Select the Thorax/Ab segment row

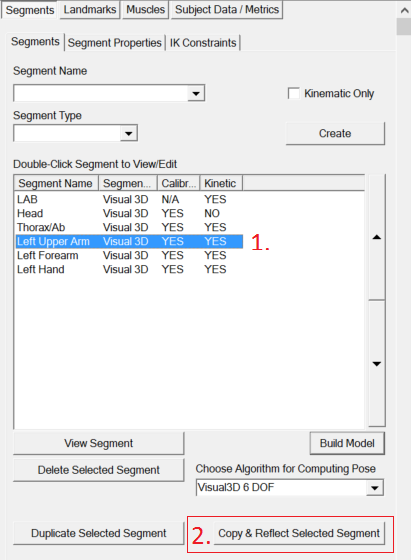[129, 227]
